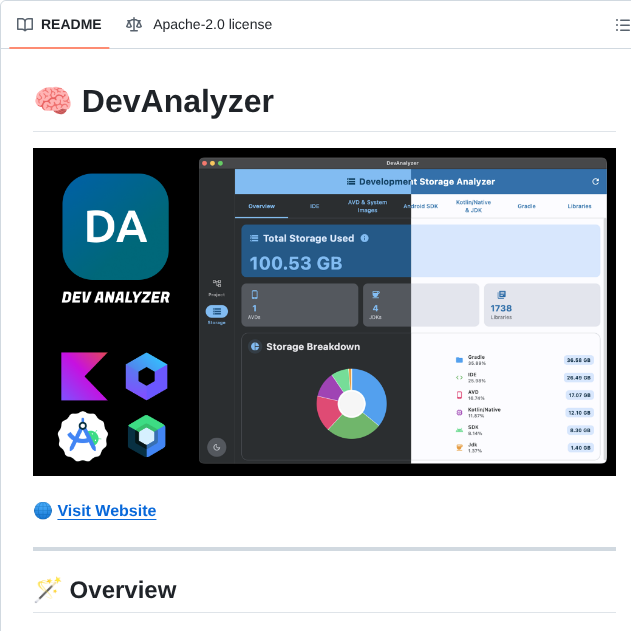This screenshot has width=631, height=631.
Task: Select the IDE tab in the app screenshot
Action: [x=315, y=206]
